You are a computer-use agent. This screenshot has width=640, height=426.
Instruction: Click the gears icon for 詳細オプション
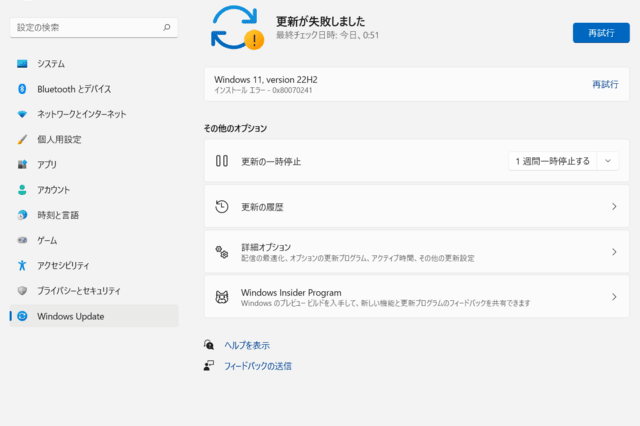pyautogui.click(x=222, y=252)
